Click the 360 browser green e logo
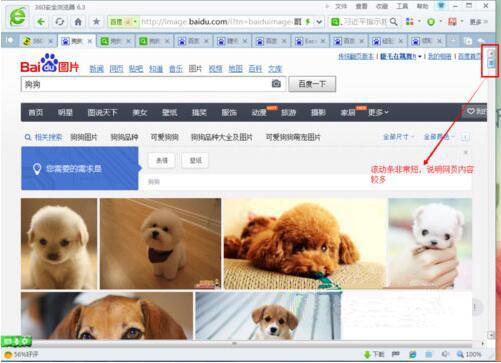 click(17, 16)
